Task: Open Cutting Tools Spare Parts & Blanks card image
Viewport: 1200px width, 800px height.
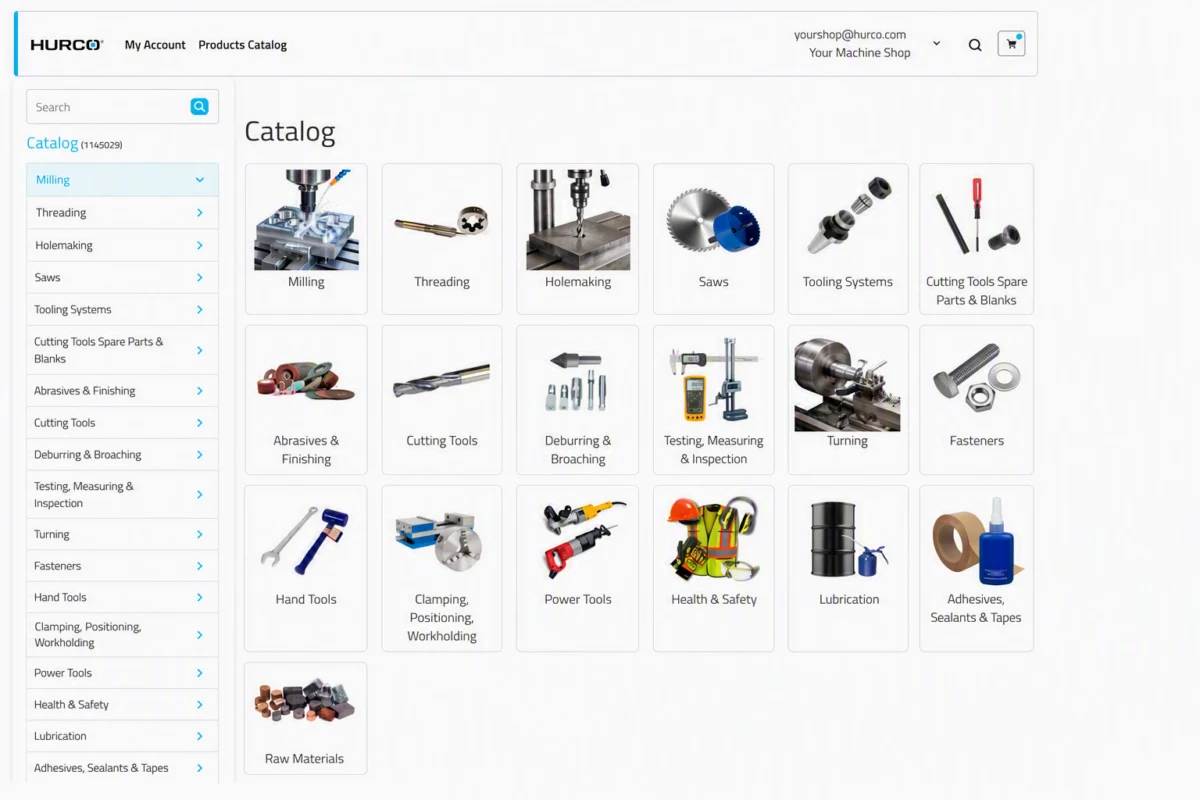Action: coord(976,216)
